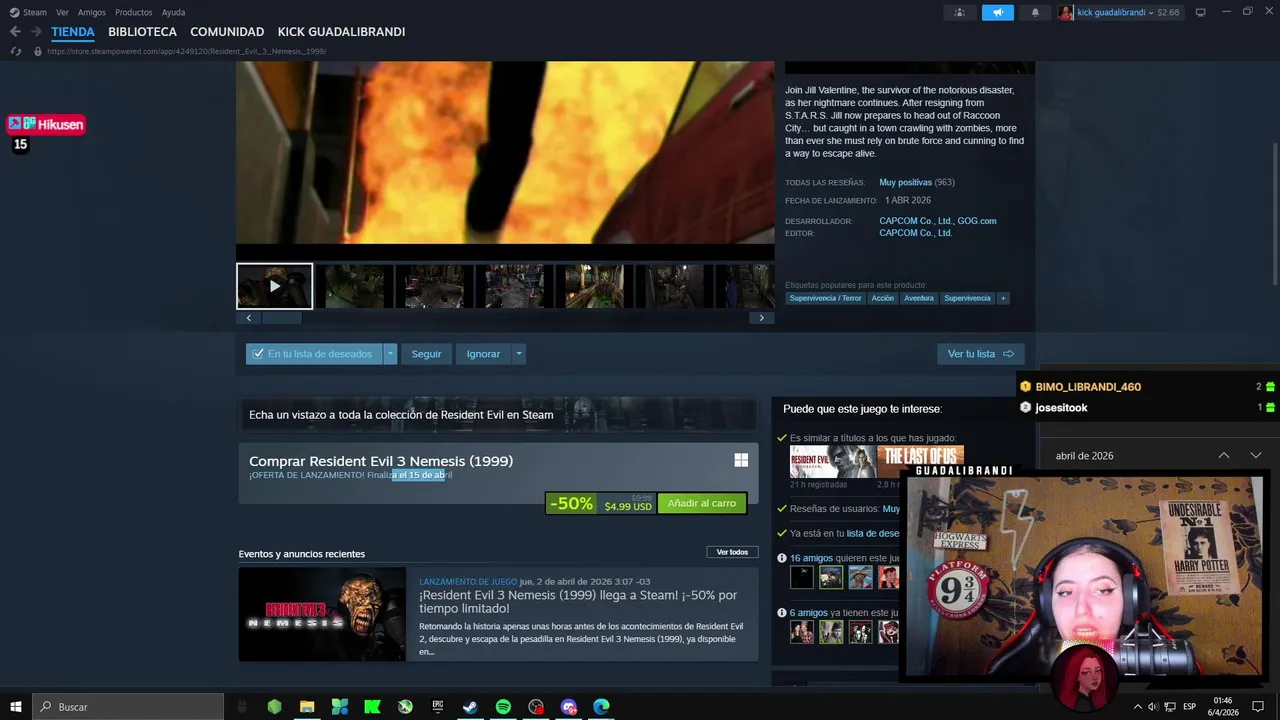The height and width of the screenshot is (720, 1280).
Task: Click the Seguir button
Action: pos(426,354)
